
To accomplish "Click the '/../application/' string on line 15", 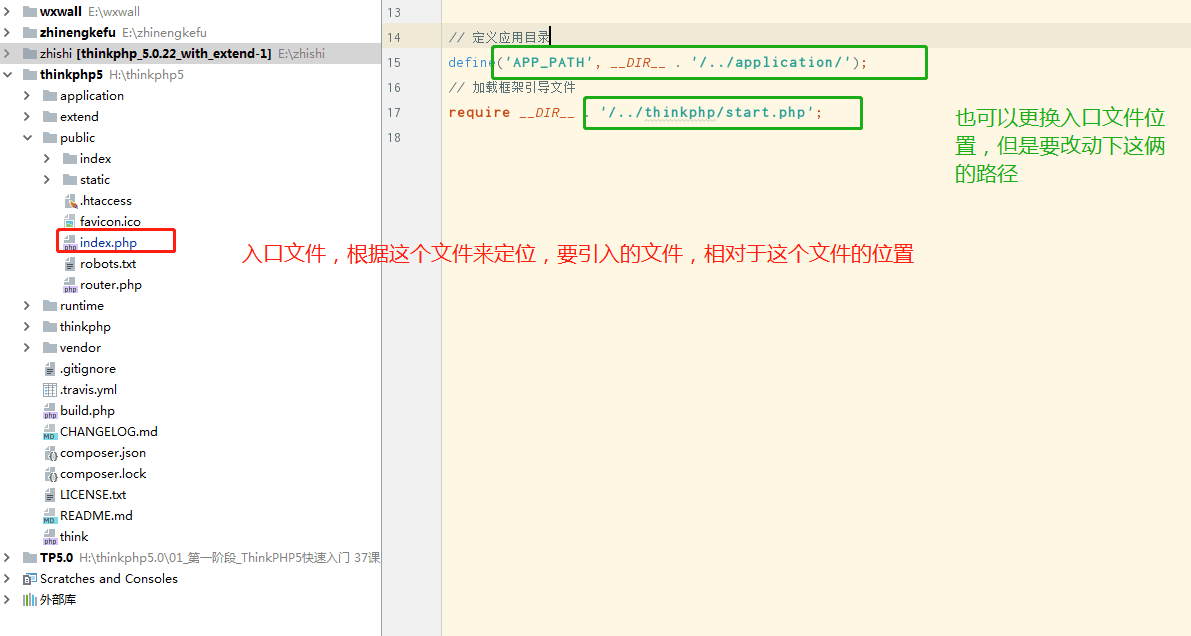I will click(x=771, y=62).
